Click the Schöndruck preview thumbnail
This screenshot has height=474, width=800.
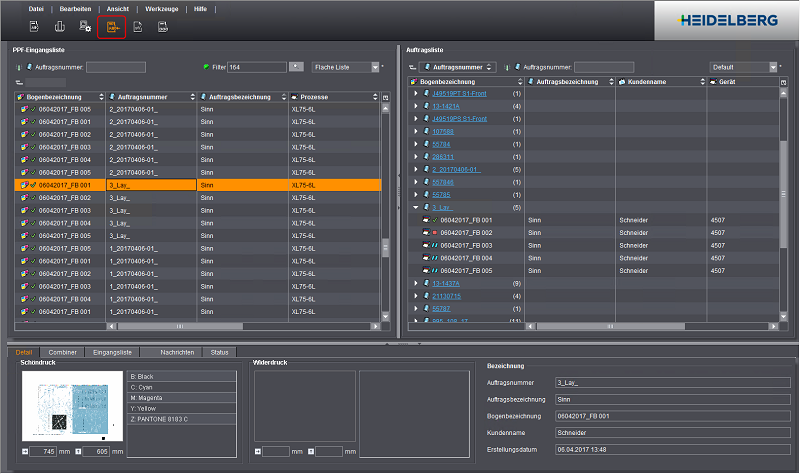tap(72, 406)
